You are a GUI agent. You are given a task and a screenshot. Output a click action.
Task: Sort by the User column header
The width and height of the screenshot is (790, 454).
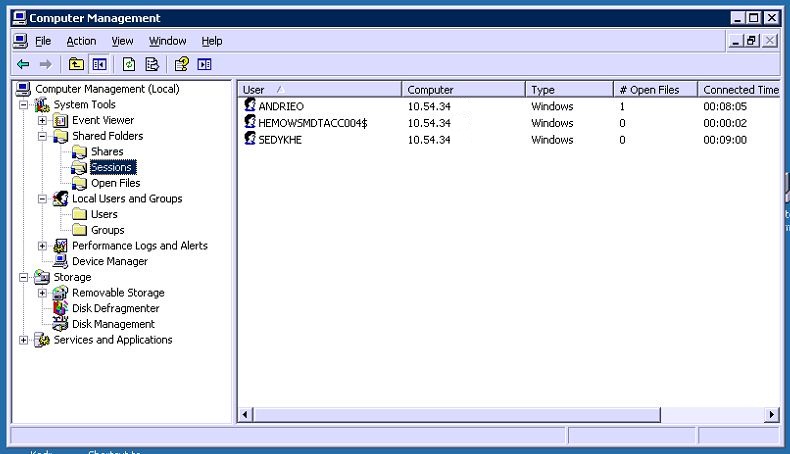(319, 90)
